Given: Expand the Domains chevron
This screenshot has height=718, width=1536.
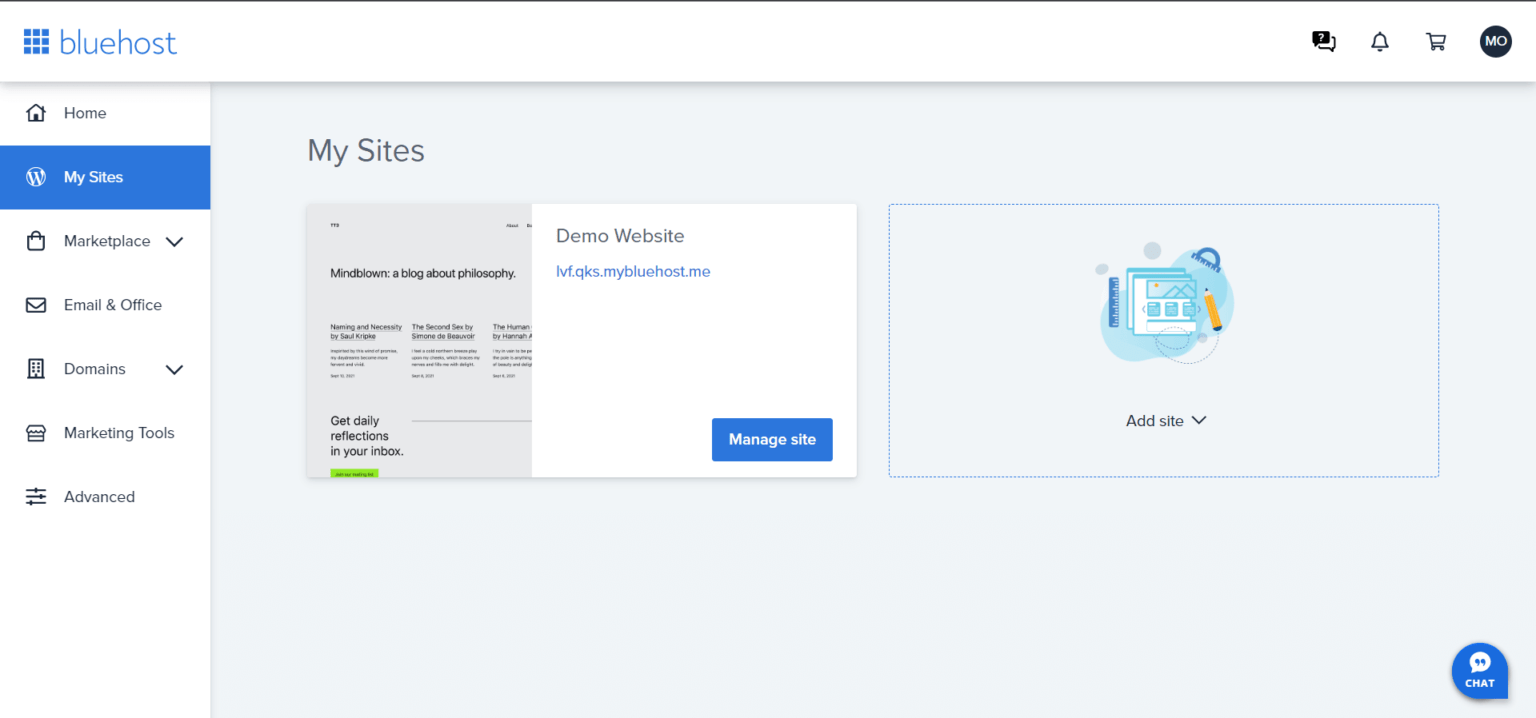Looking at the screenshot, I should (174, 370).
